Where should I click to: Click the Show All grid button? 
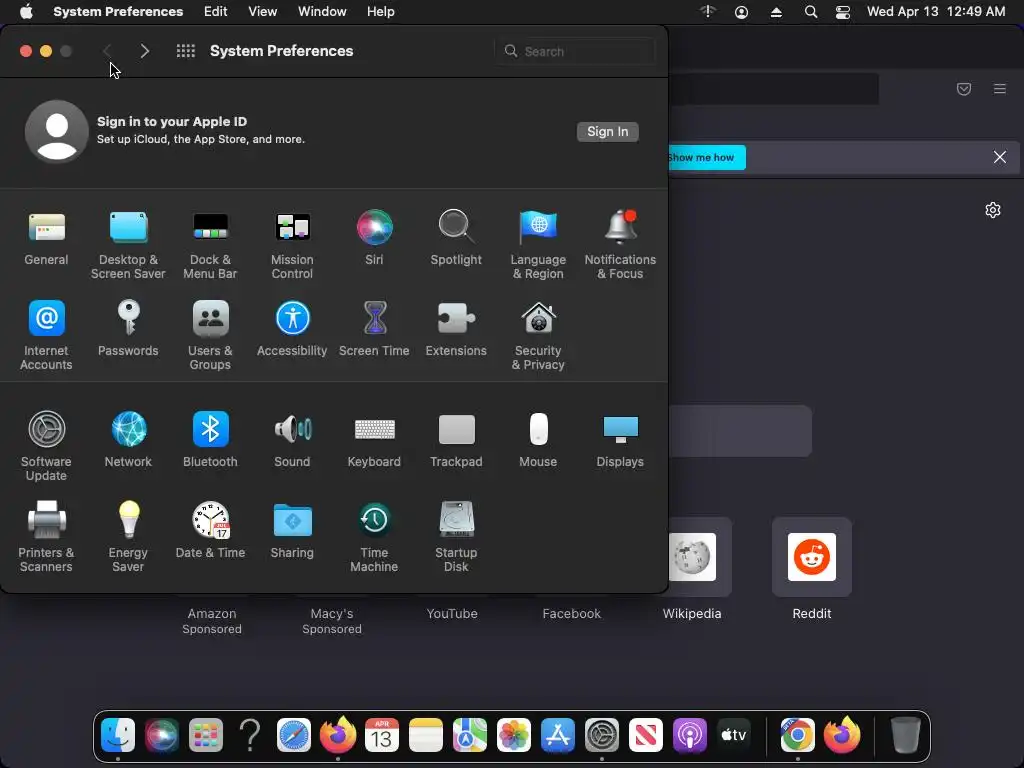coord(186,51)
